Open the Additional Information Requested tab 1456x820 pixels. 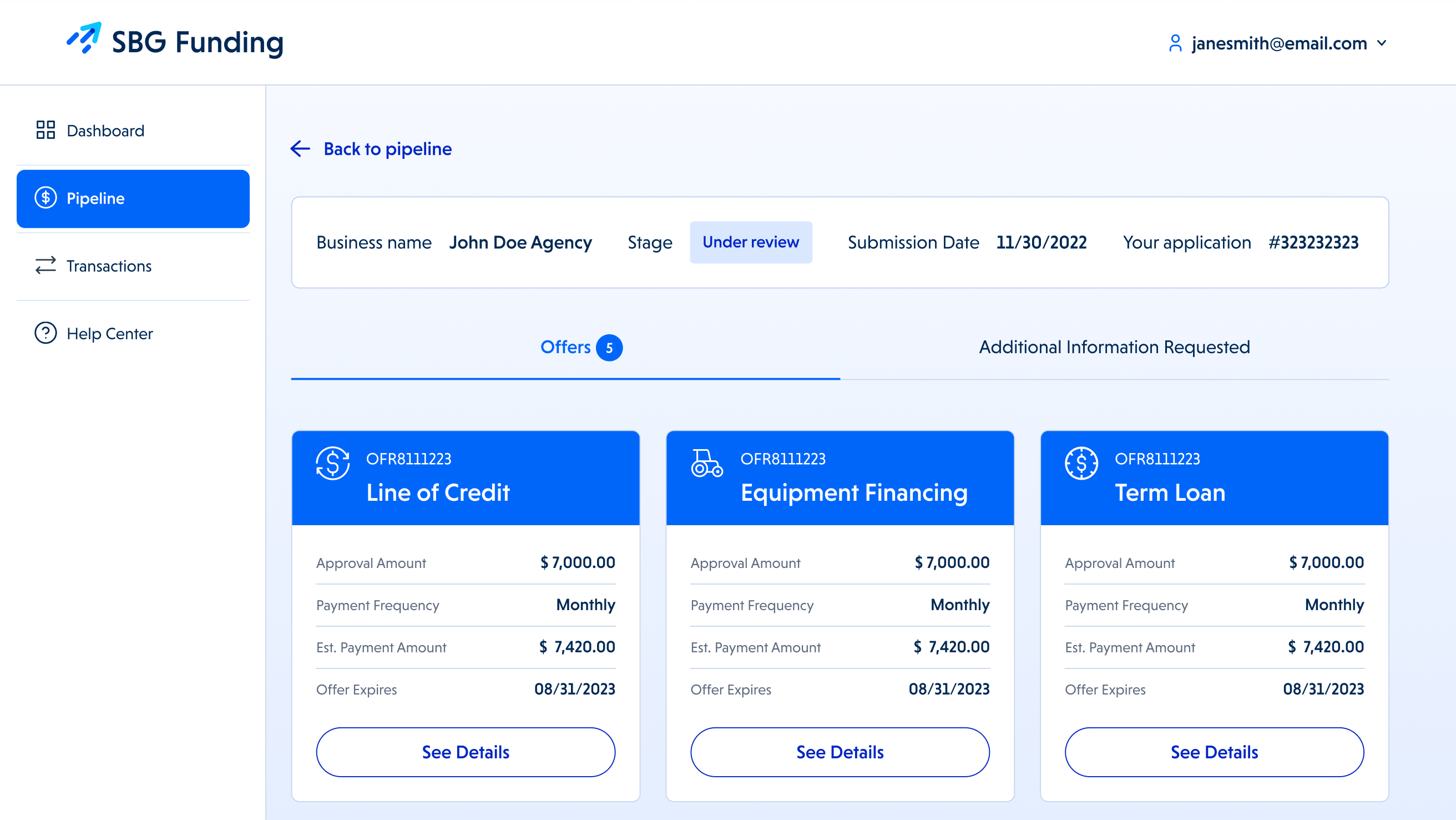(1114, 347)
